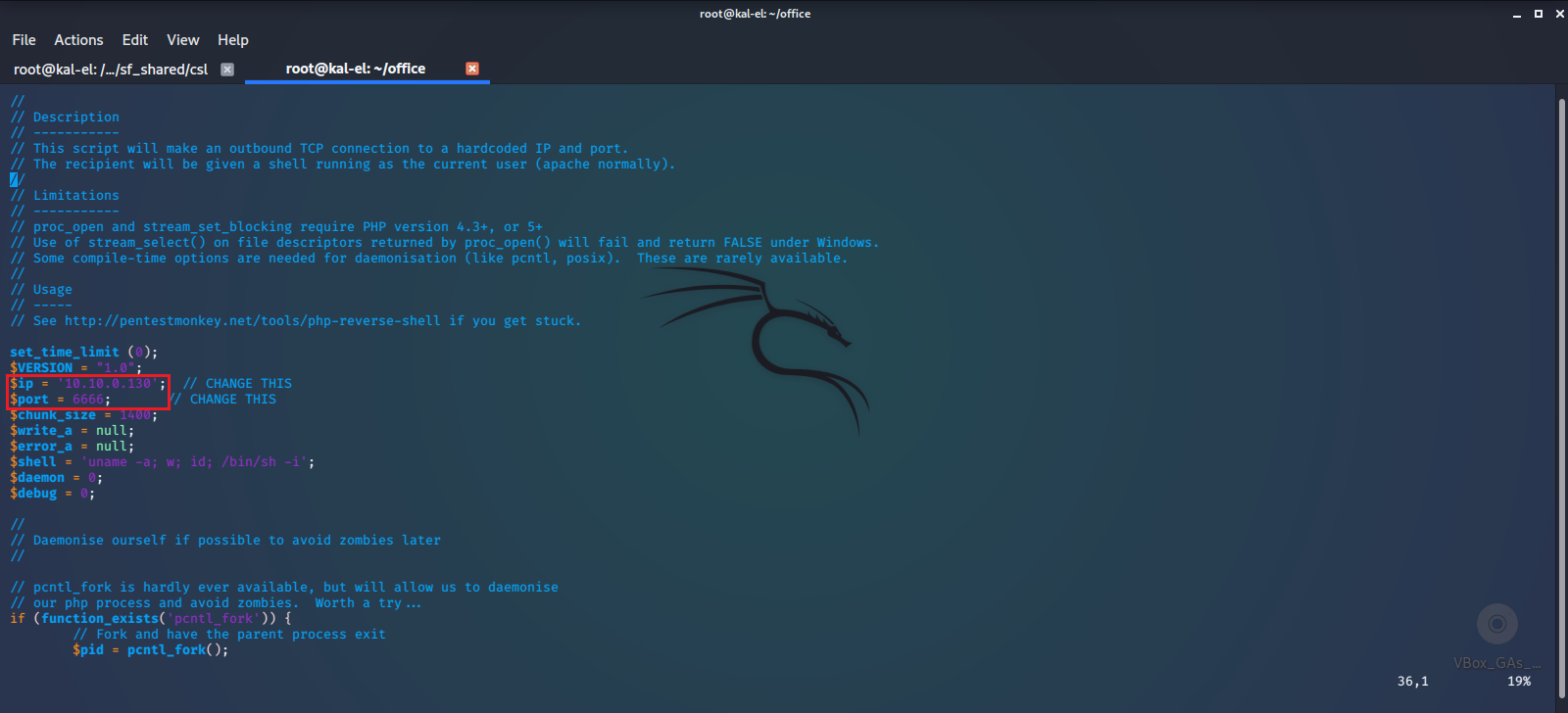
Task: Close the sf_shared/csl tab with its x icon
Action: [227, 69]
